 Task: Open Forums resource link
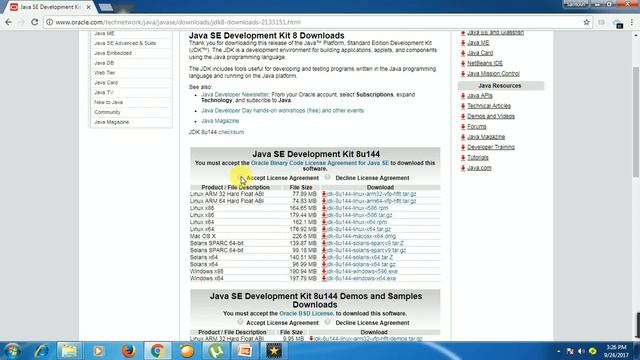click(x=476, y=127)
